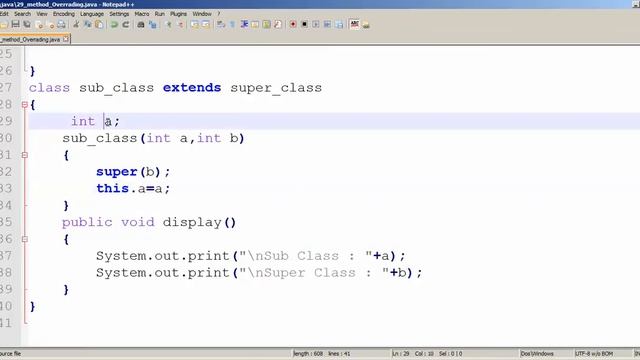Click the Dos\Windows line ending indicator

(537, 353)
